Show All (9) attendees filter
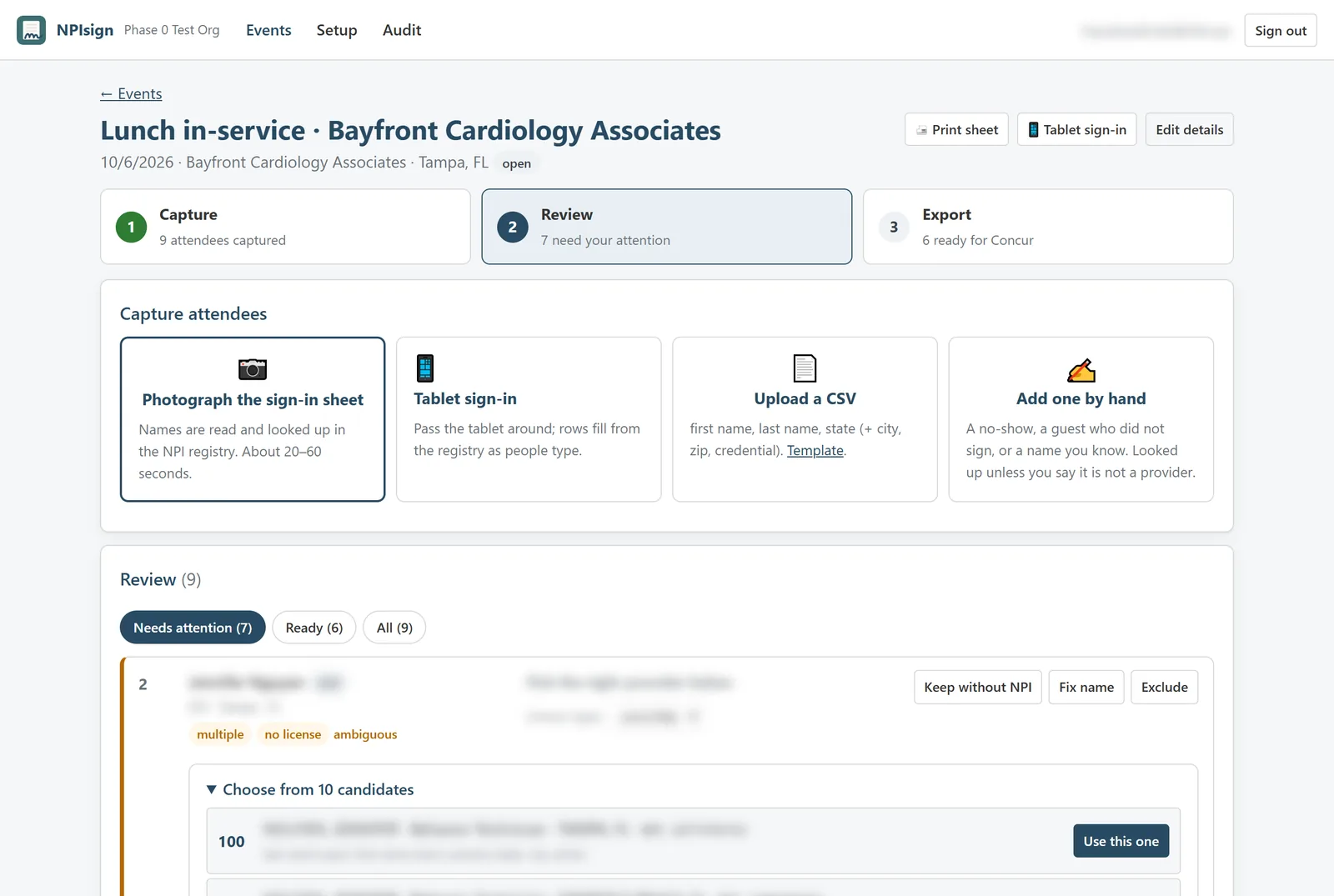 [394, 628]
